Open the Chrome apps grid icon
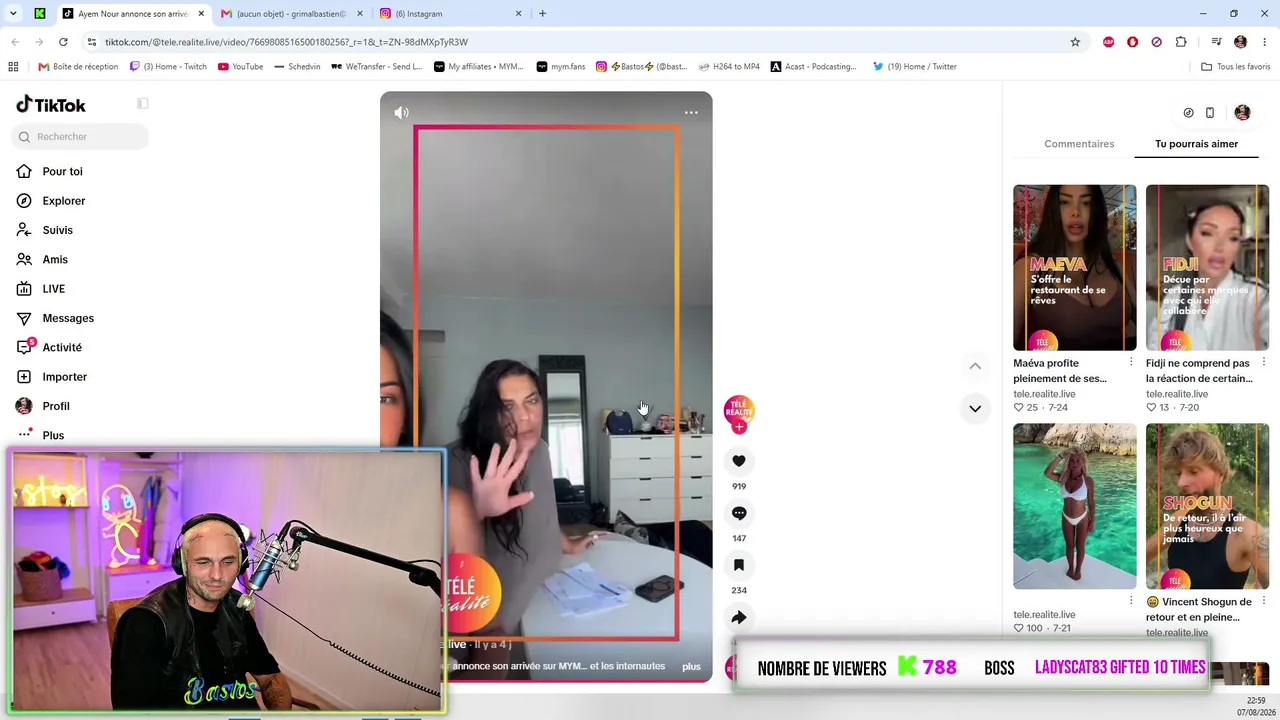This screenshot has height=720, width=1280. [13, 67]
